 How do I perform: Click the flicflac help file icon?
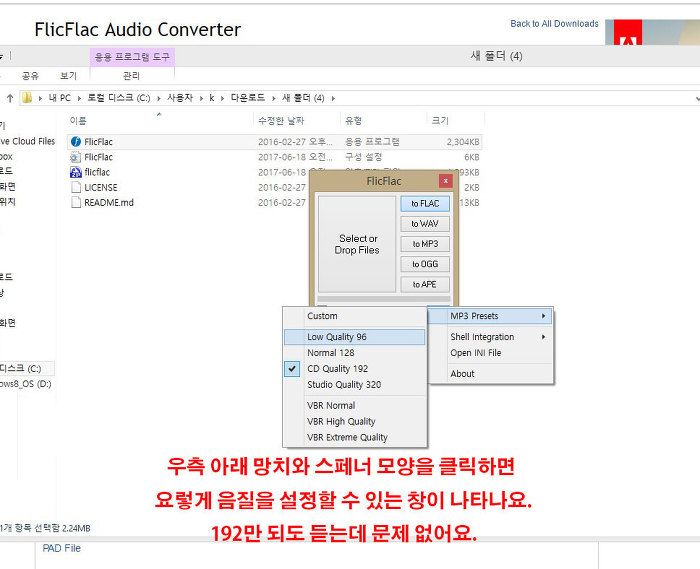point(76,172)
